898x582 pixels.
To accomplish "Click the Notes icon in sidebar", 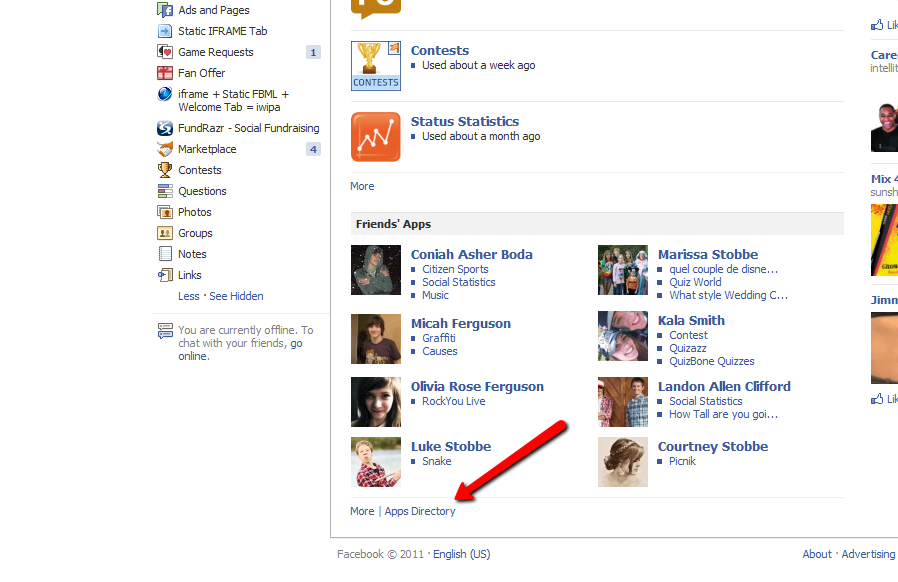I will point(165,254).
